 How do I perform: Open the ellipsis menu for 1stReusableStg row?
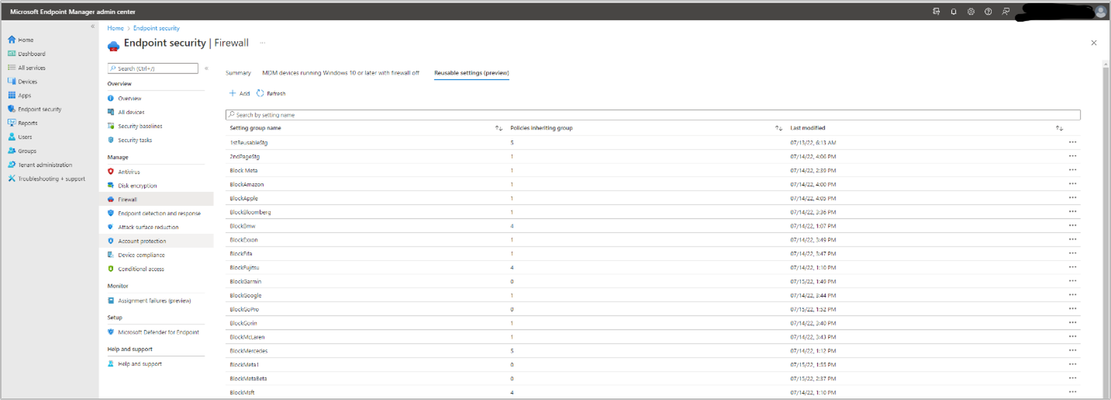coord(1072,142)
